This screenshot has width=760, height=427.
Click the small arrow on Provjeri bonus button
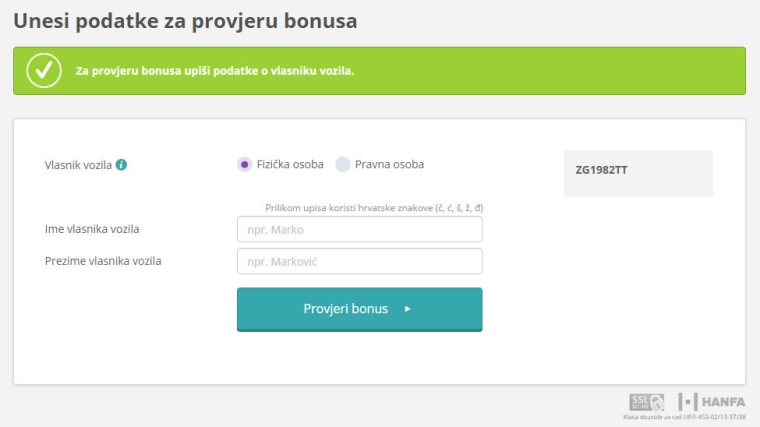(x=408, y=309)
